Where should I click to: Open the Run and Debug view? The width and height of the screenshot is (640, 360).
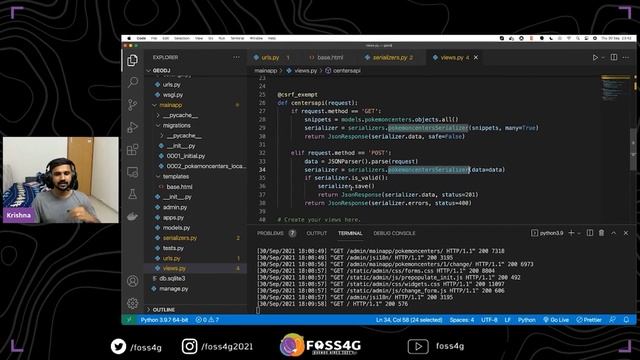133,127
